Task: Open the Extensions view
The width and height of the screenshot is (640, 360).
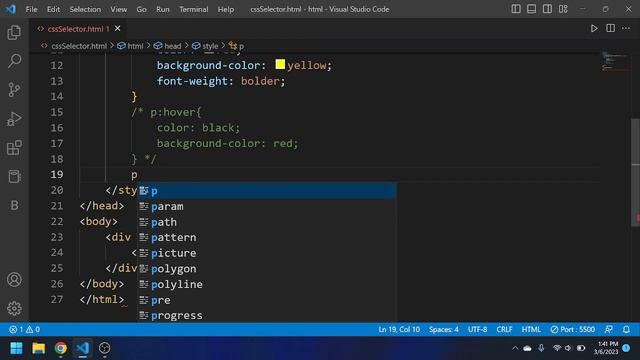Action: pos(14,148)
